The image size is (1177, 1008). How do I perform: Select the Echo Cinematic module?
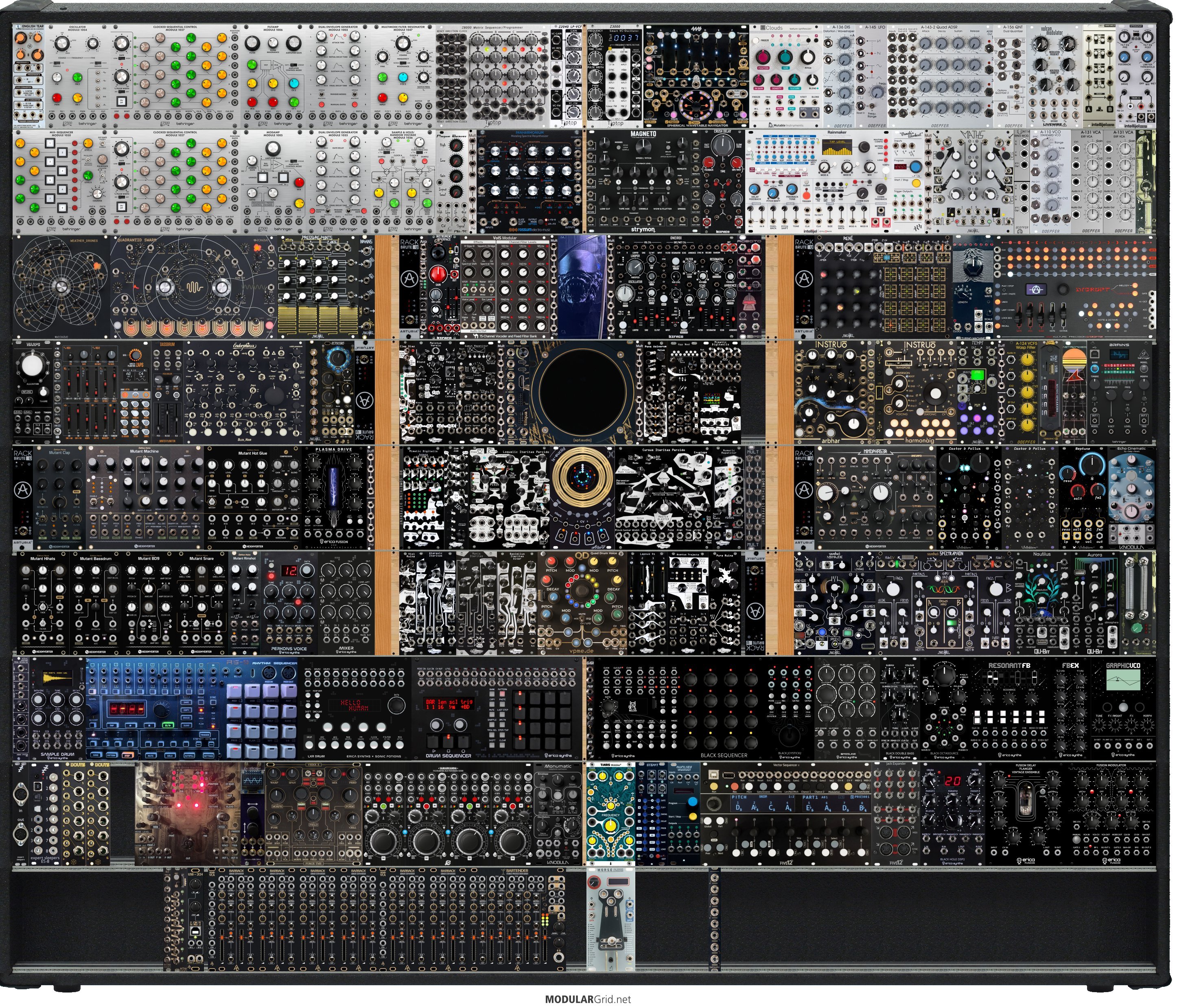1131,497
